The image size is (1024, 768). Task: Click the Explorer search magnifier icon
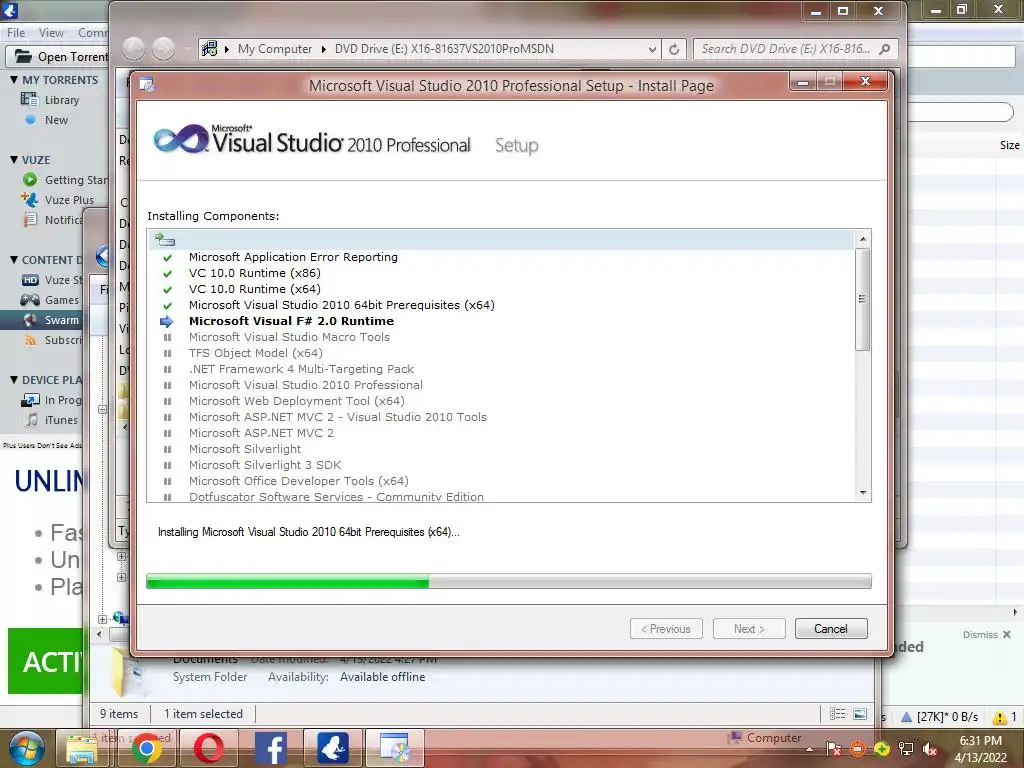[x=885, y=49]
